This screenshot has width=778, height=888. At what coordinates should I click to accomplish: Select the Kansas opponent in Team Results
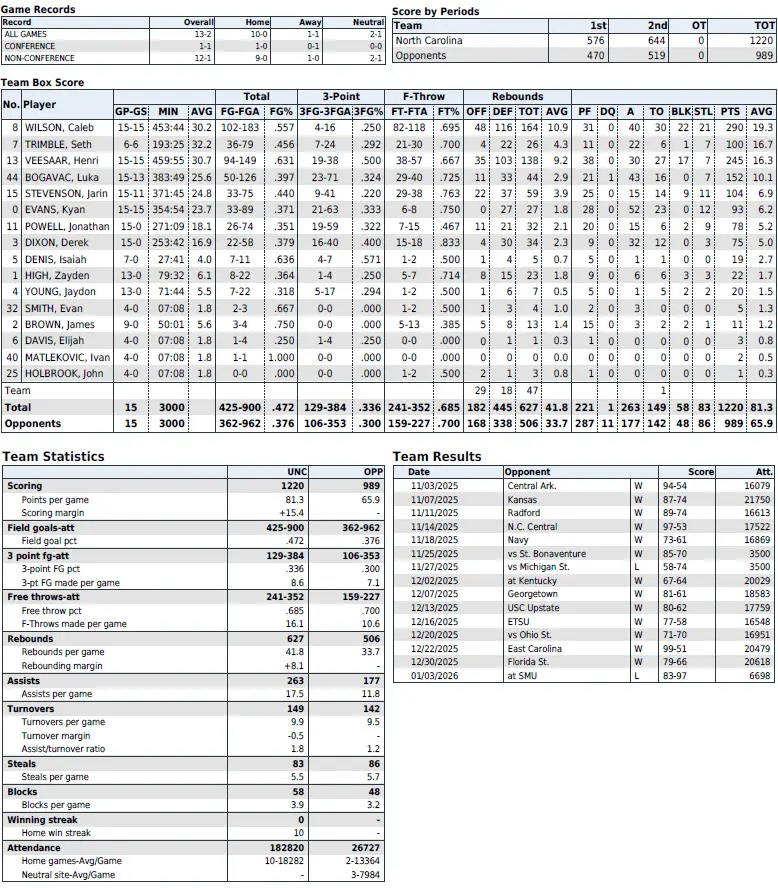521,499
